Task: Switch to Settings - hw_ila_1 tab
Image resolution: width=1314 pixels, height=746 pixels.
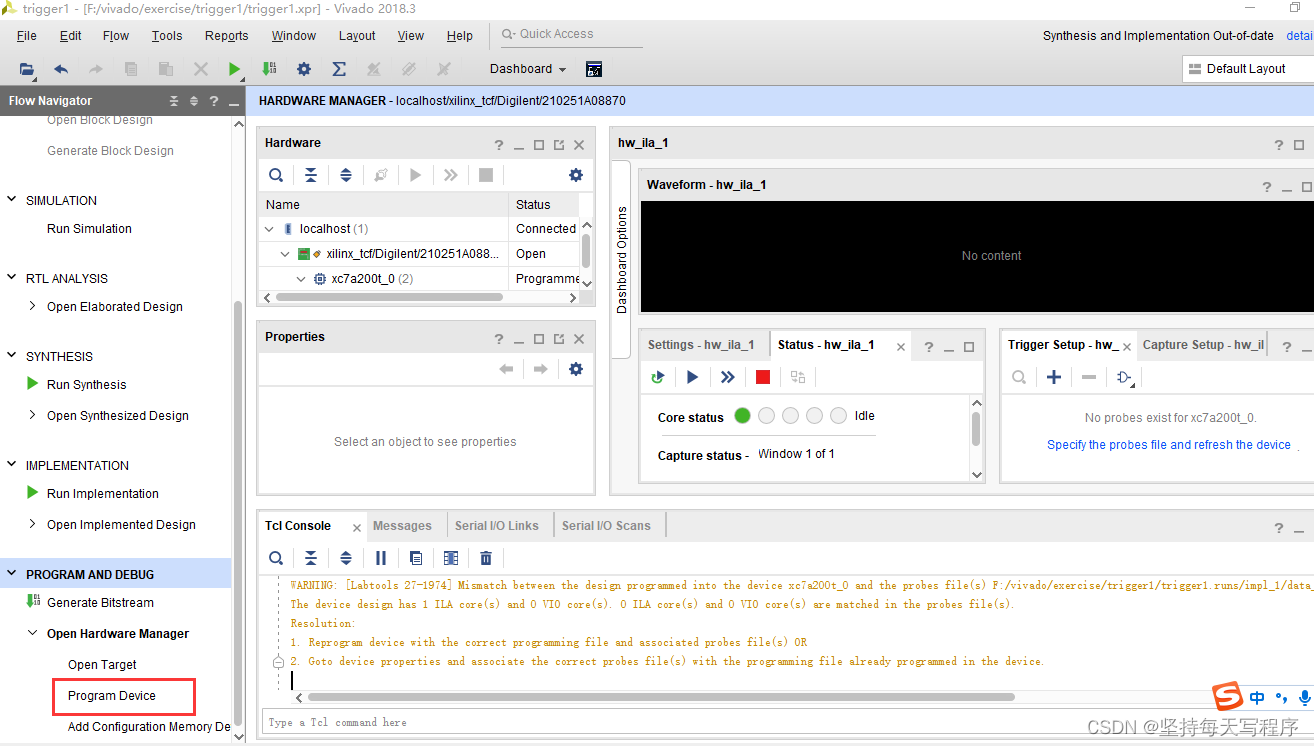Action: point(701,345)
